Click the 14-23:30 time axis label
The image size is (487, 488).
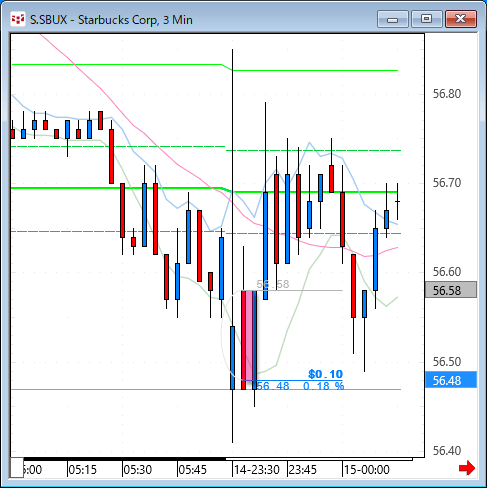257,470
